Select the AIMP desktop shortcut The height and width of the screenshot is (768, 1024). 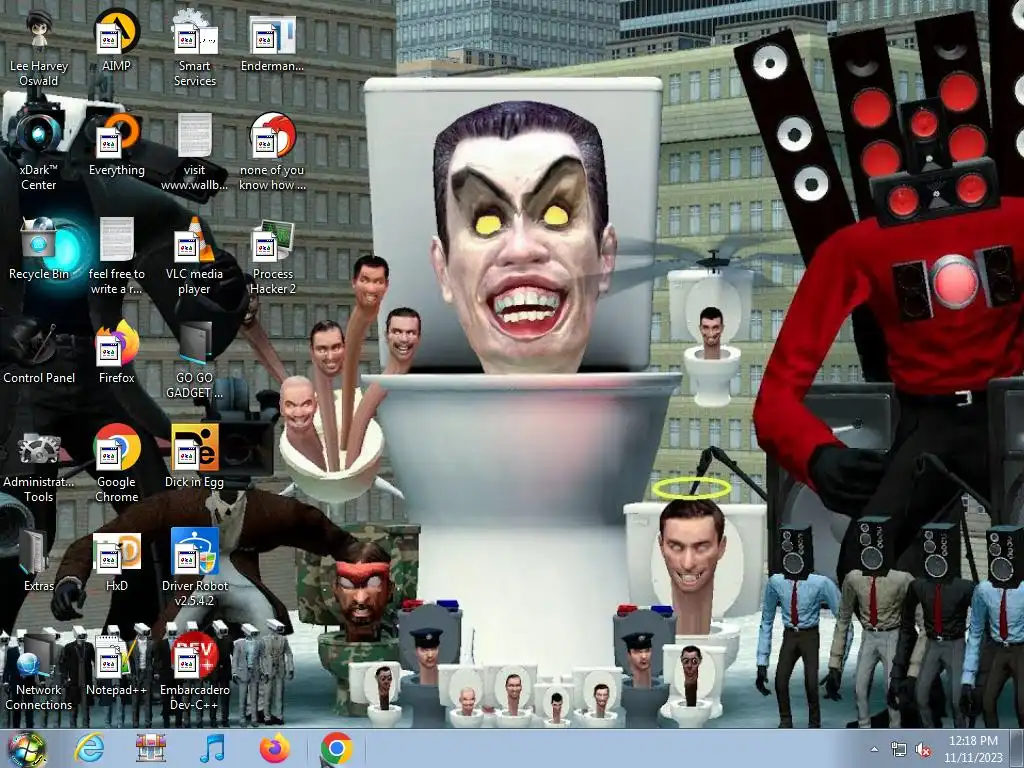pyautogui.click(x=116, y=40)
